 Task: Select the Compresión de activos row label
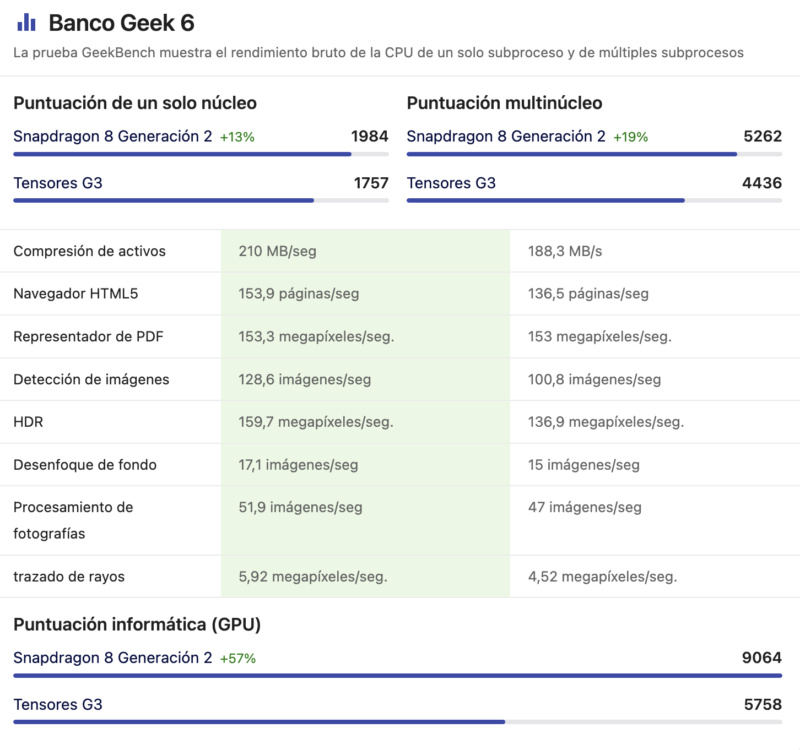(x=89, y=251)
